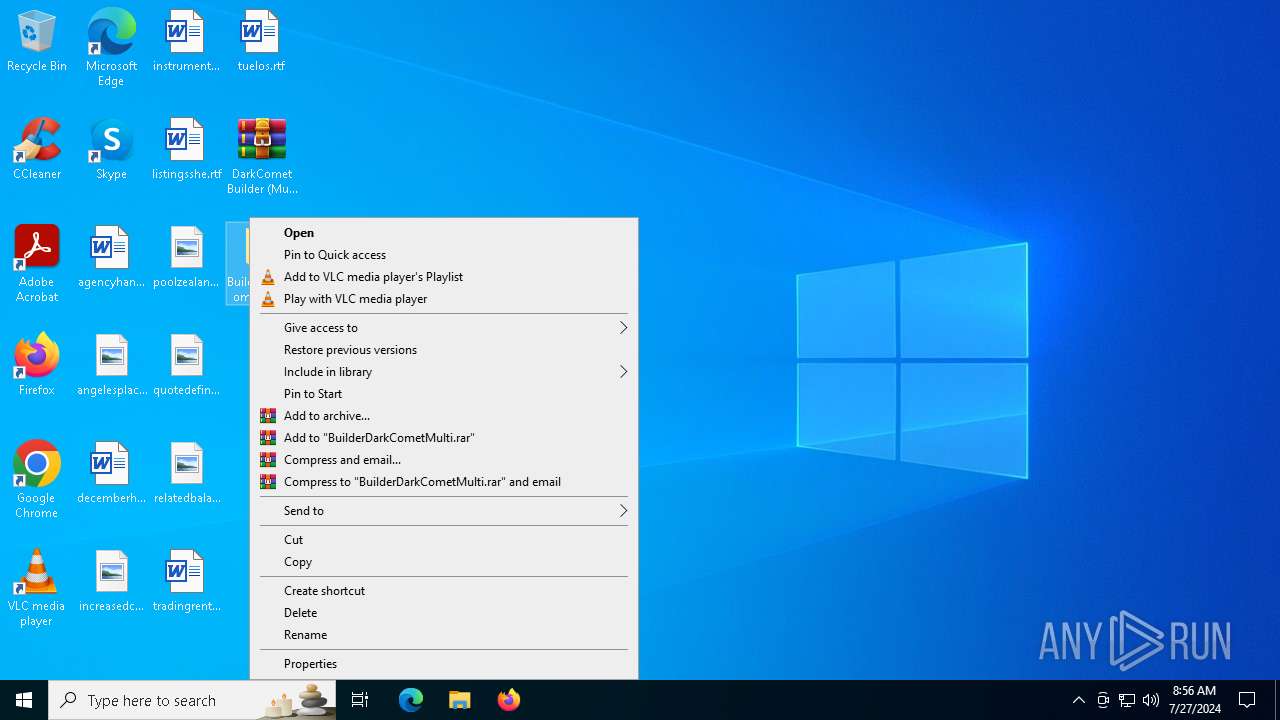Viewport: 1280px width, 720px height.
Task: Select the Adobe Acrobat desktop shortcut
Action: pyautogui.click(x=37, y=264)
